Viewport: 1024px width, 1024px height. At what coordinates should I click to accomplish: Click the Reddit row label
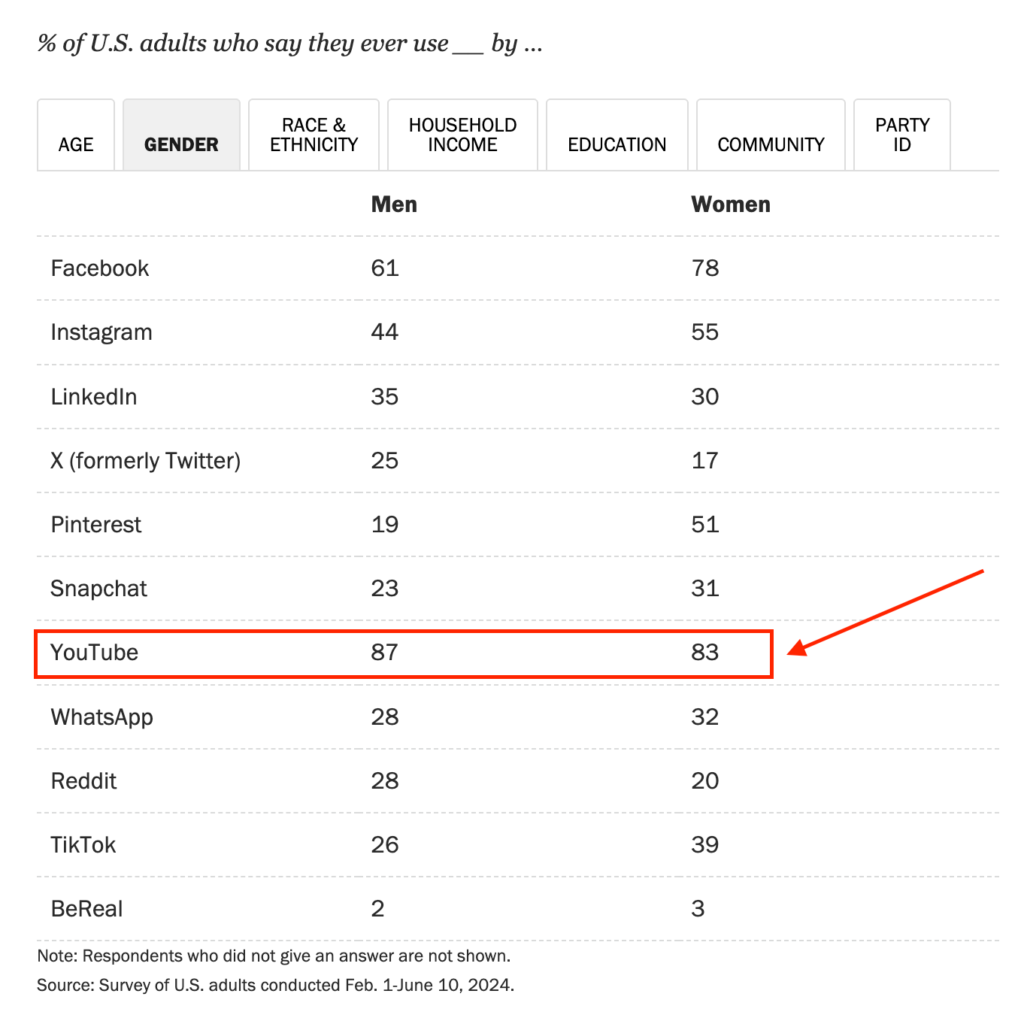coord(84,781)
